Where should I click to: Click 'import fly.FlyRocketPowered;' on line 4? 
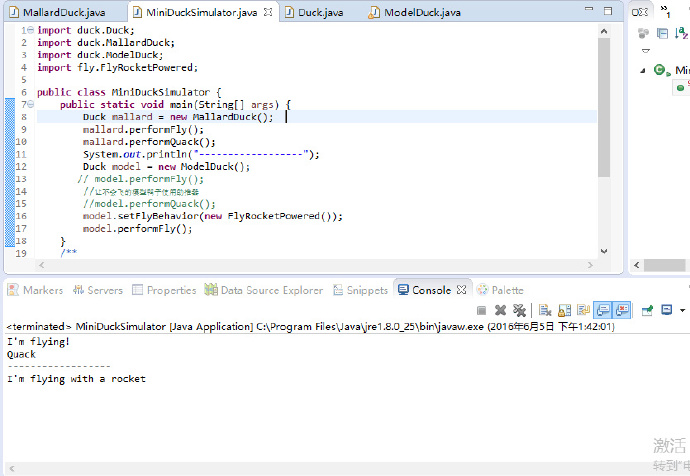(x=117, y=67)
